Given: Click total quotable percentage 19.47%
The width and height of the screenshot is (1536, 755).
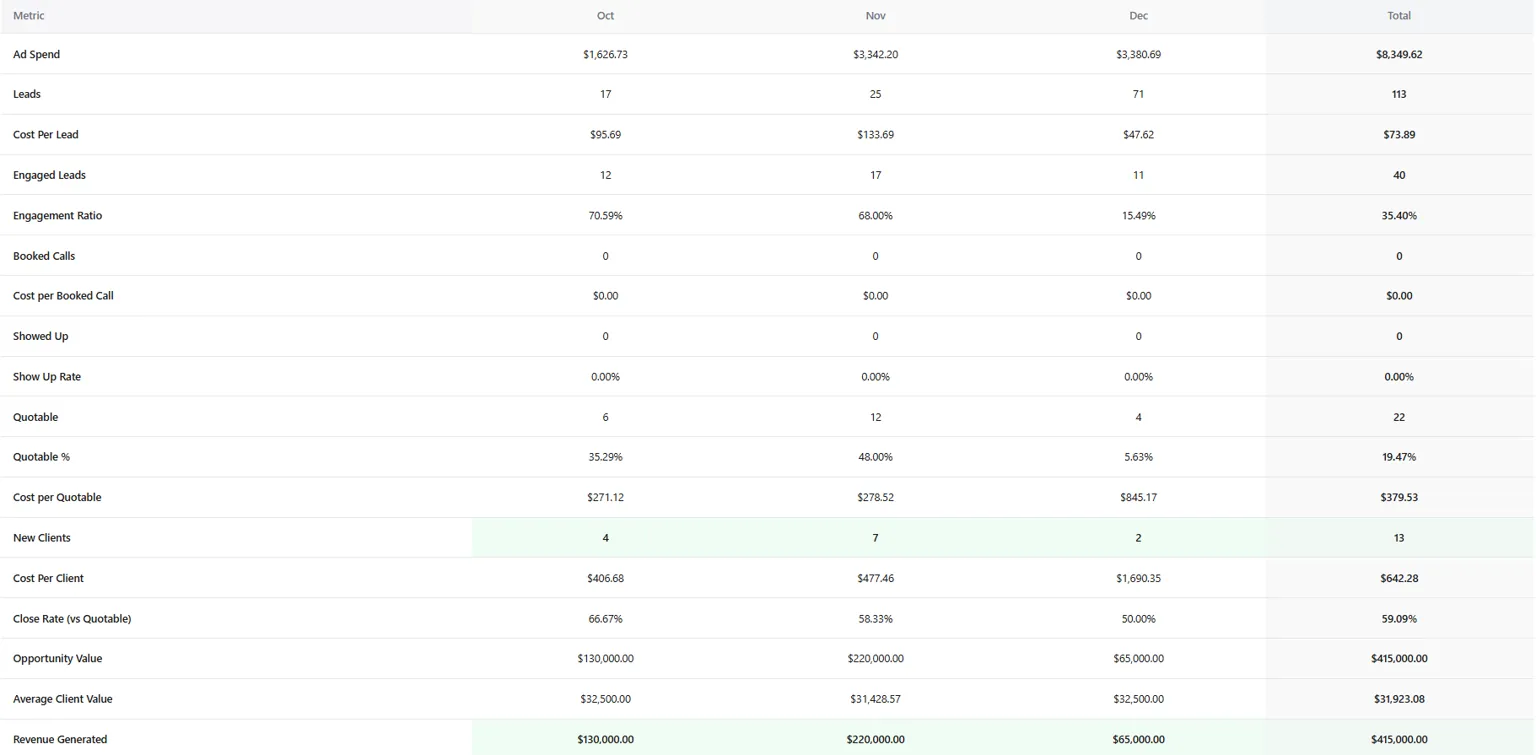Looking at the screenshot, I should [1399, 457].
